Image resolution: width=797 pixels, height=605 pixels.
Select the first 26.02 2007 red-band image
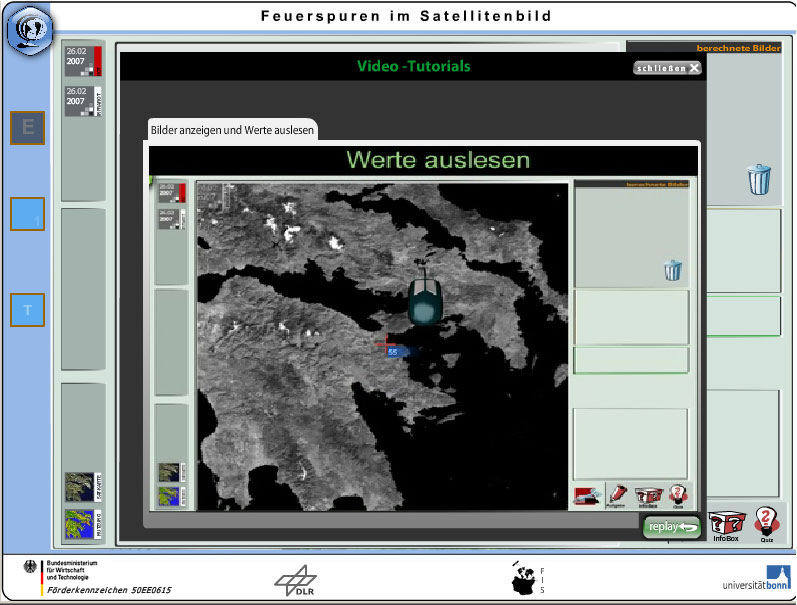pos(83,61)
